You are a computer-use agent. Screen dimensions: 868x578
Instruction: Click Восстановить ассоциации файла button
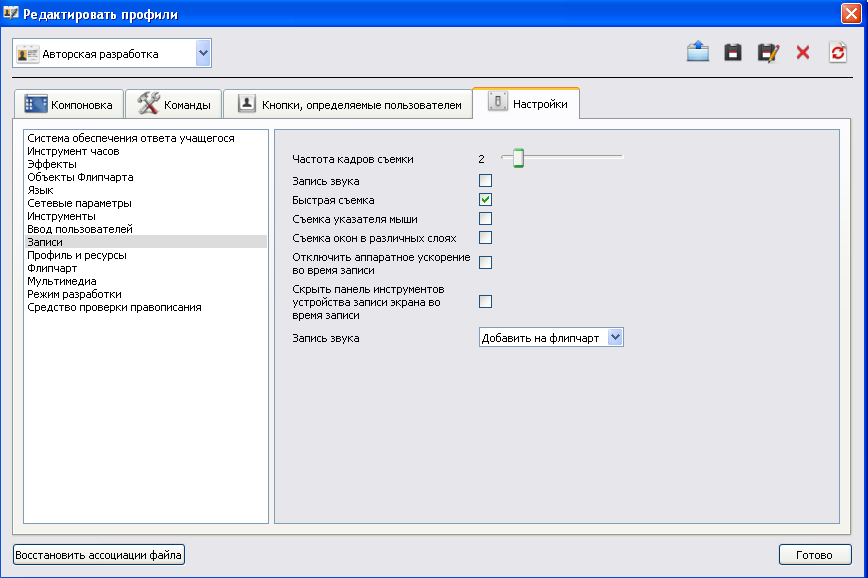pyautogui.click(x=99, y=554)
